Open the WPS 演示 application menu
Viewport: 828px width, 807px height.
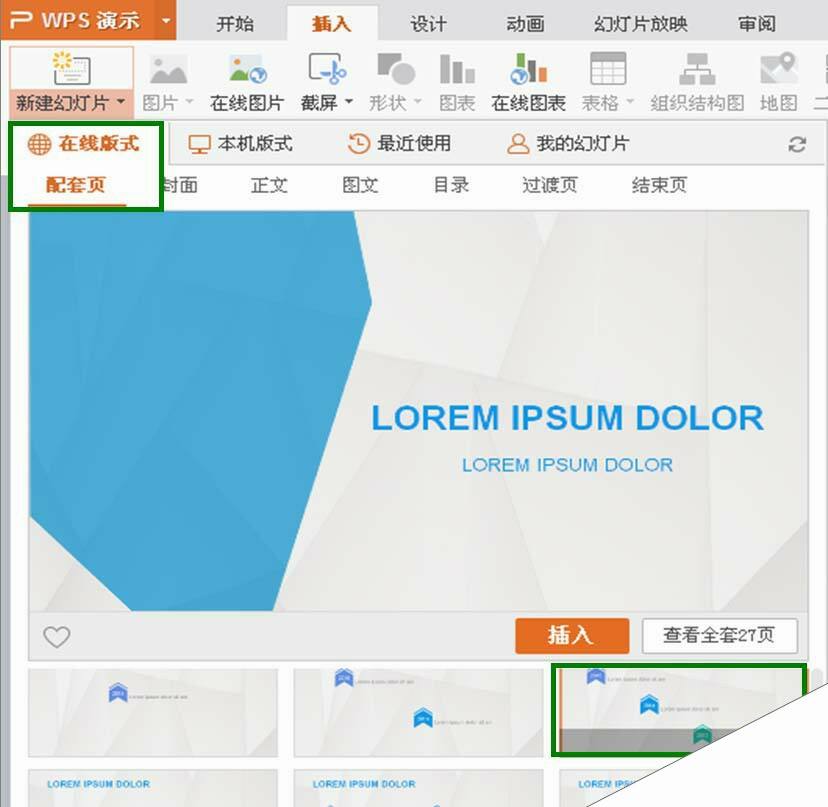(77, 21)
